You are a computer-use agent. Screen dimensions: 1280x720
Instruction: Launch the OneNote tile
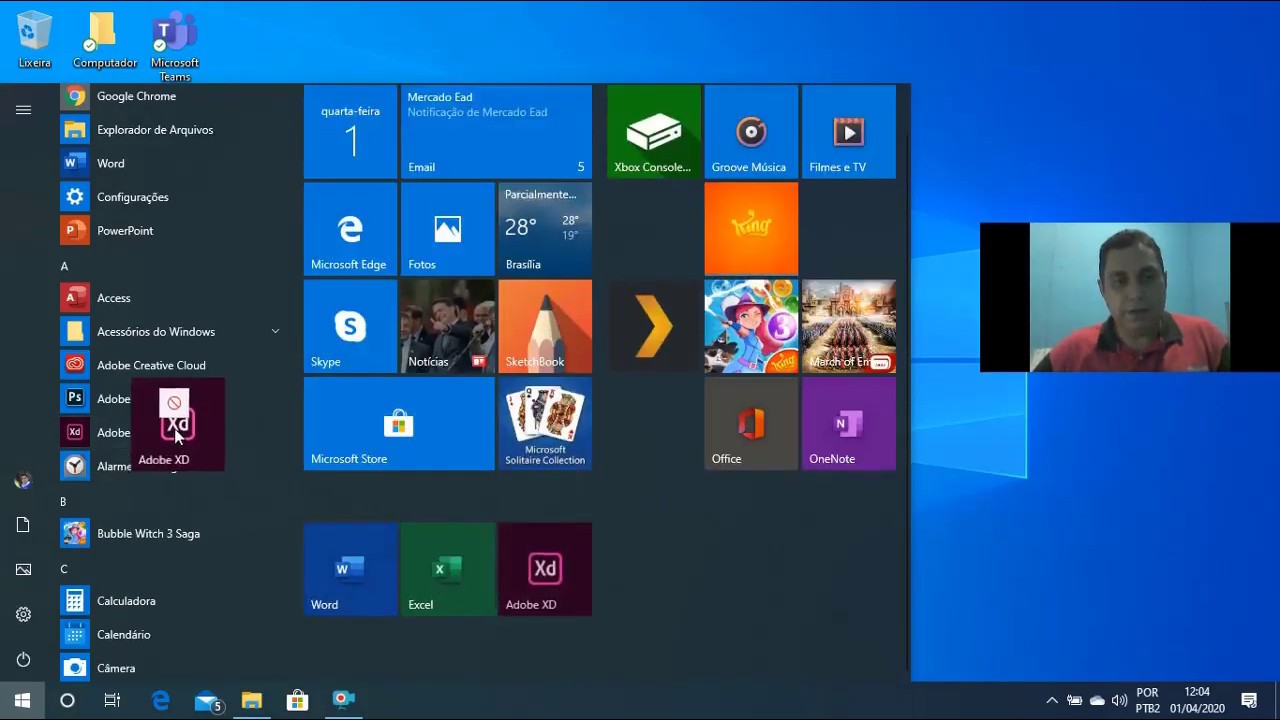click(849, 423)
